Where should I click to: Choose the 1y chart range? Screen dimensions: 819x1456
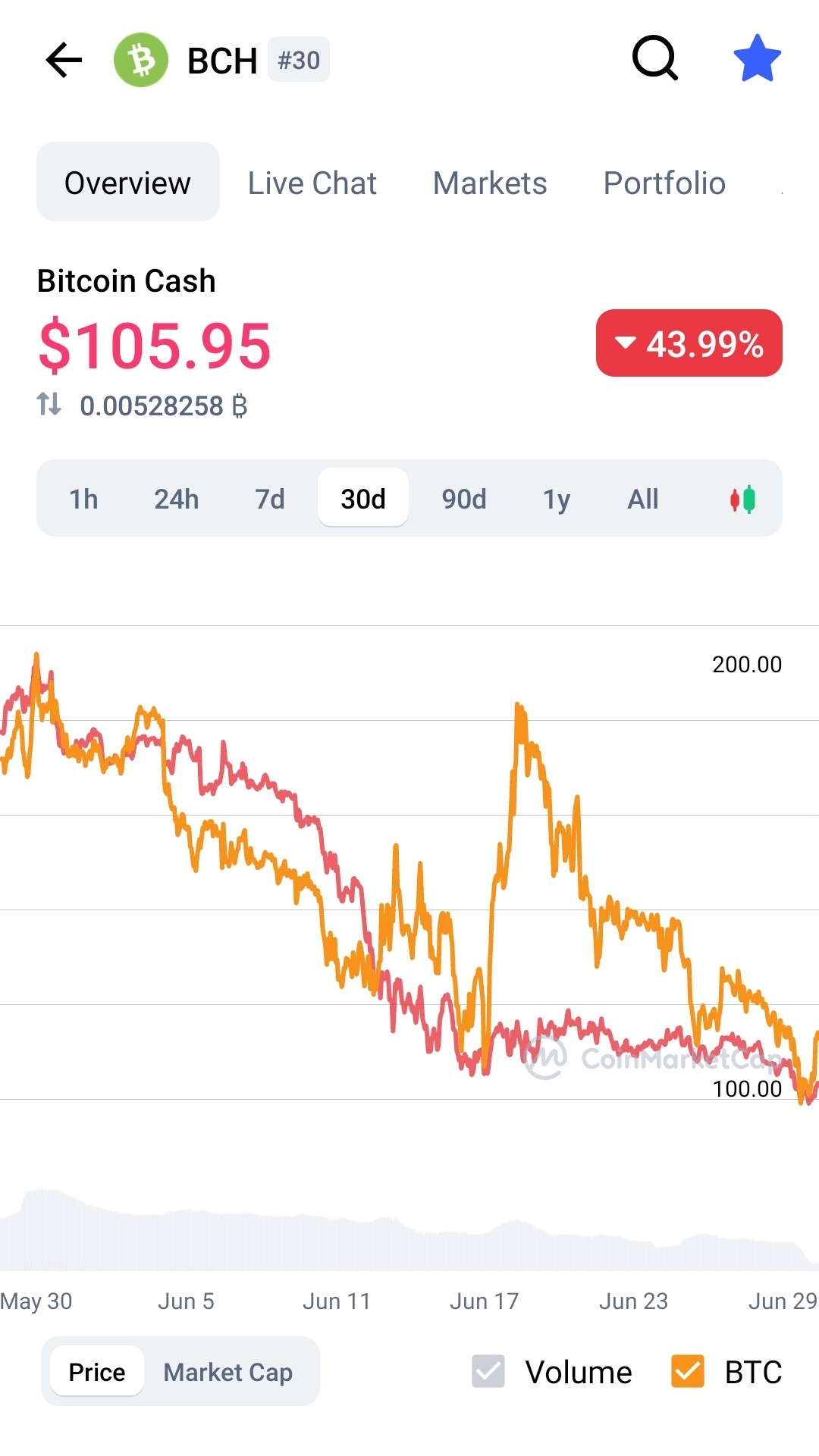click(x=557, y=499)
